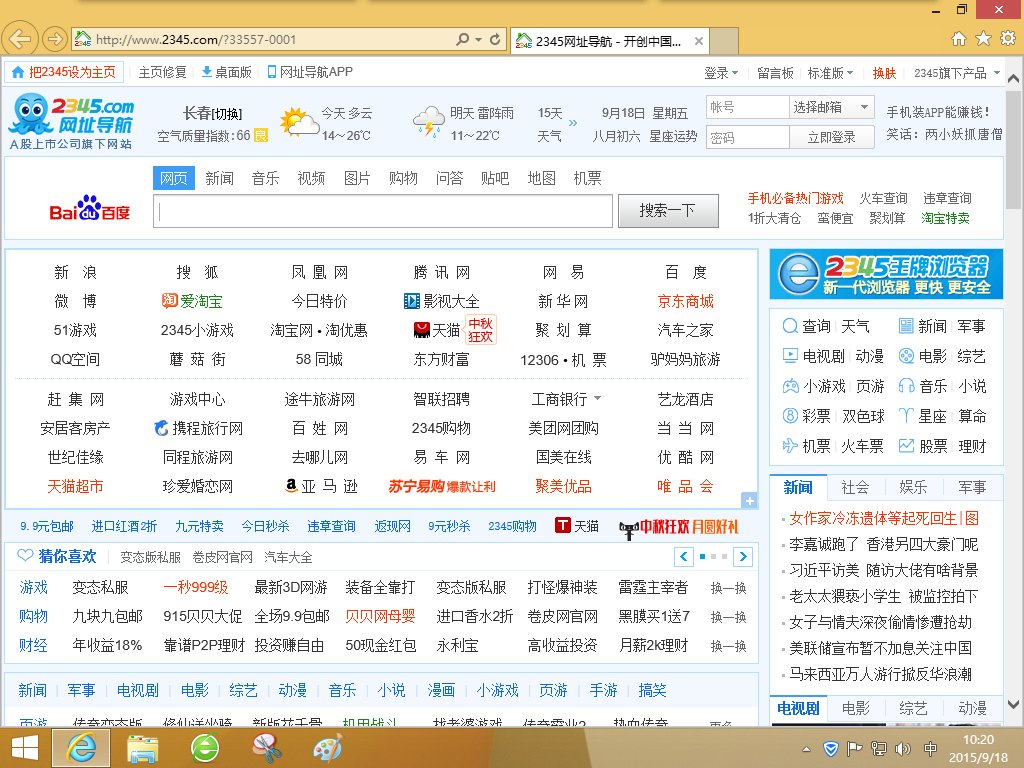Click the 电视剧 TV screen icon
This screenshot has height=768, width=1024.
coord(790,355)
